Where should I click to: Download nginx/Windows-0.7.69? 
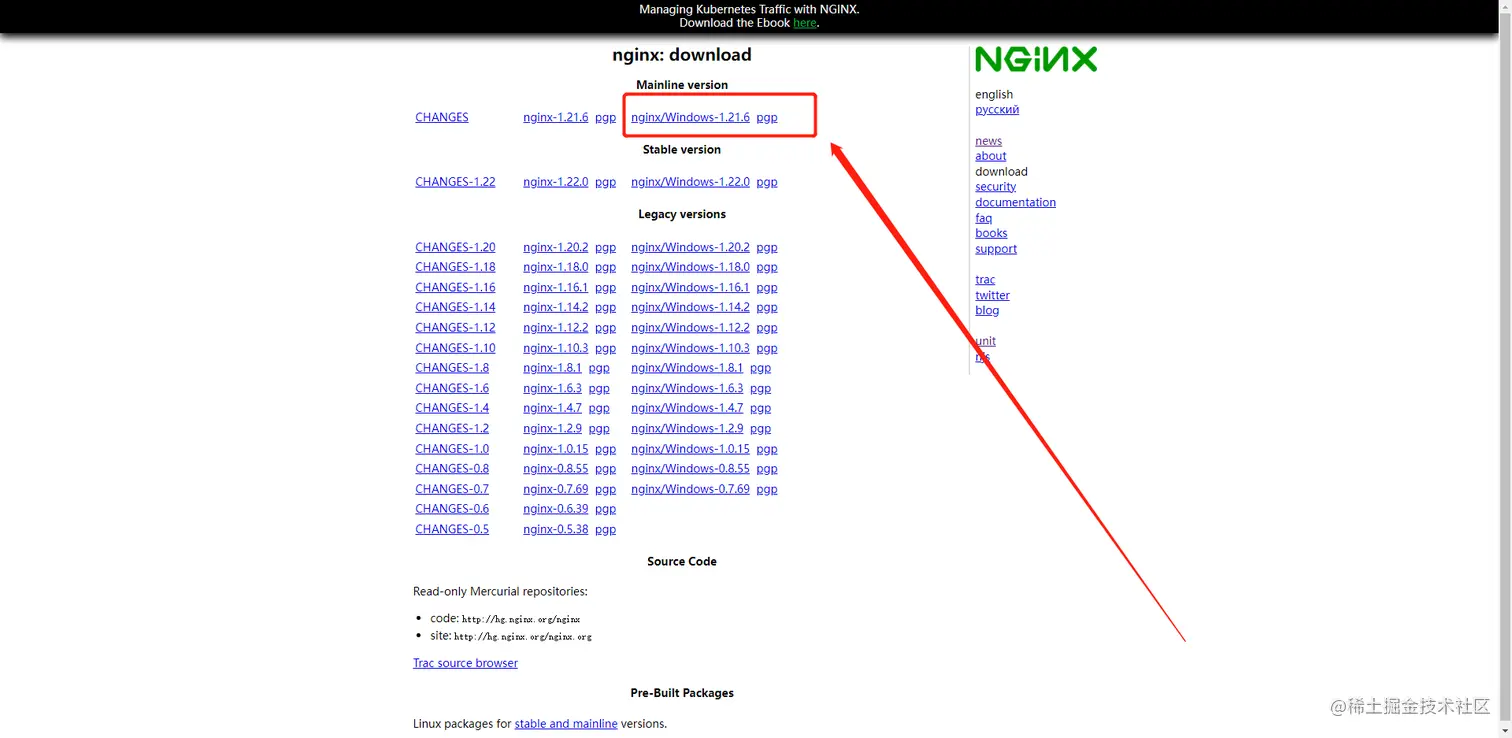690,489
